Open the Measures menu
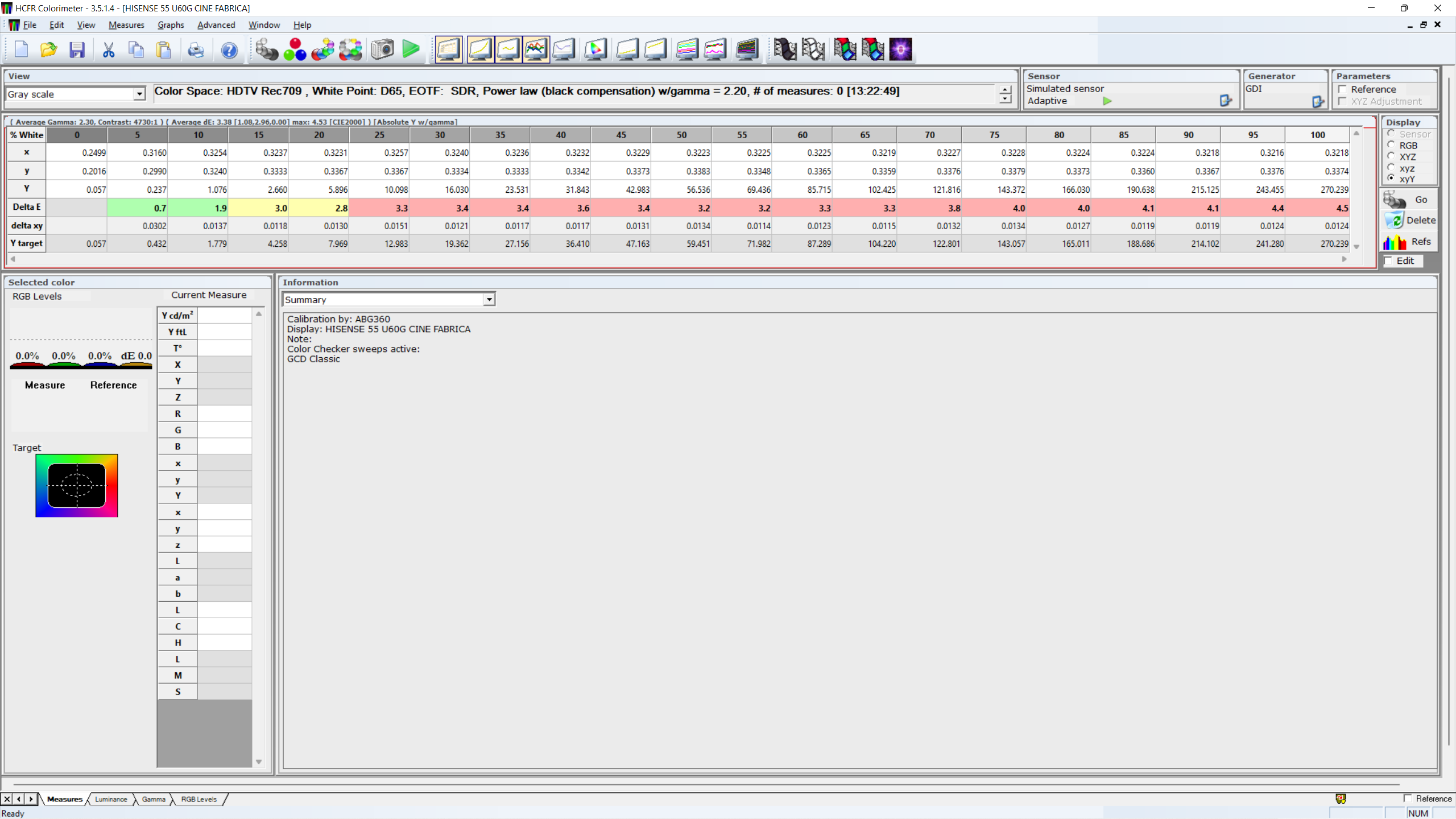 click(126, 25)
